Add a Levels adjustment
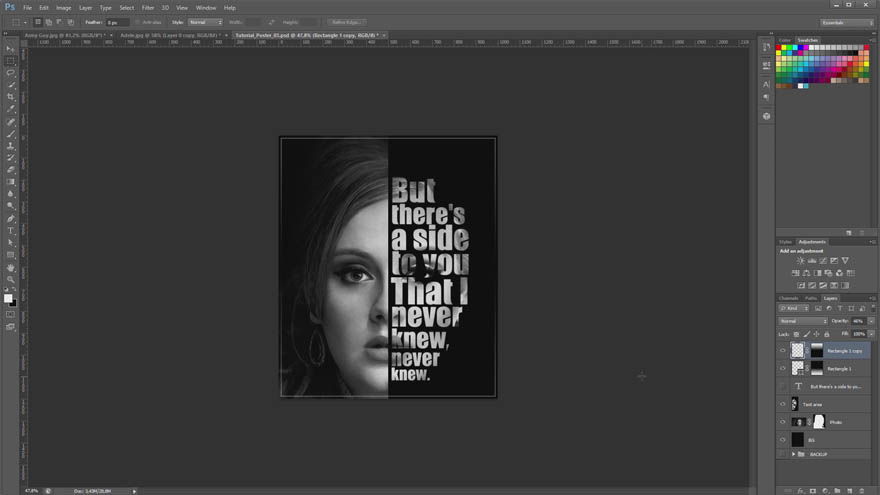Image resolution: width=880 pixels, height=495 pixels. tap(812, 261)
